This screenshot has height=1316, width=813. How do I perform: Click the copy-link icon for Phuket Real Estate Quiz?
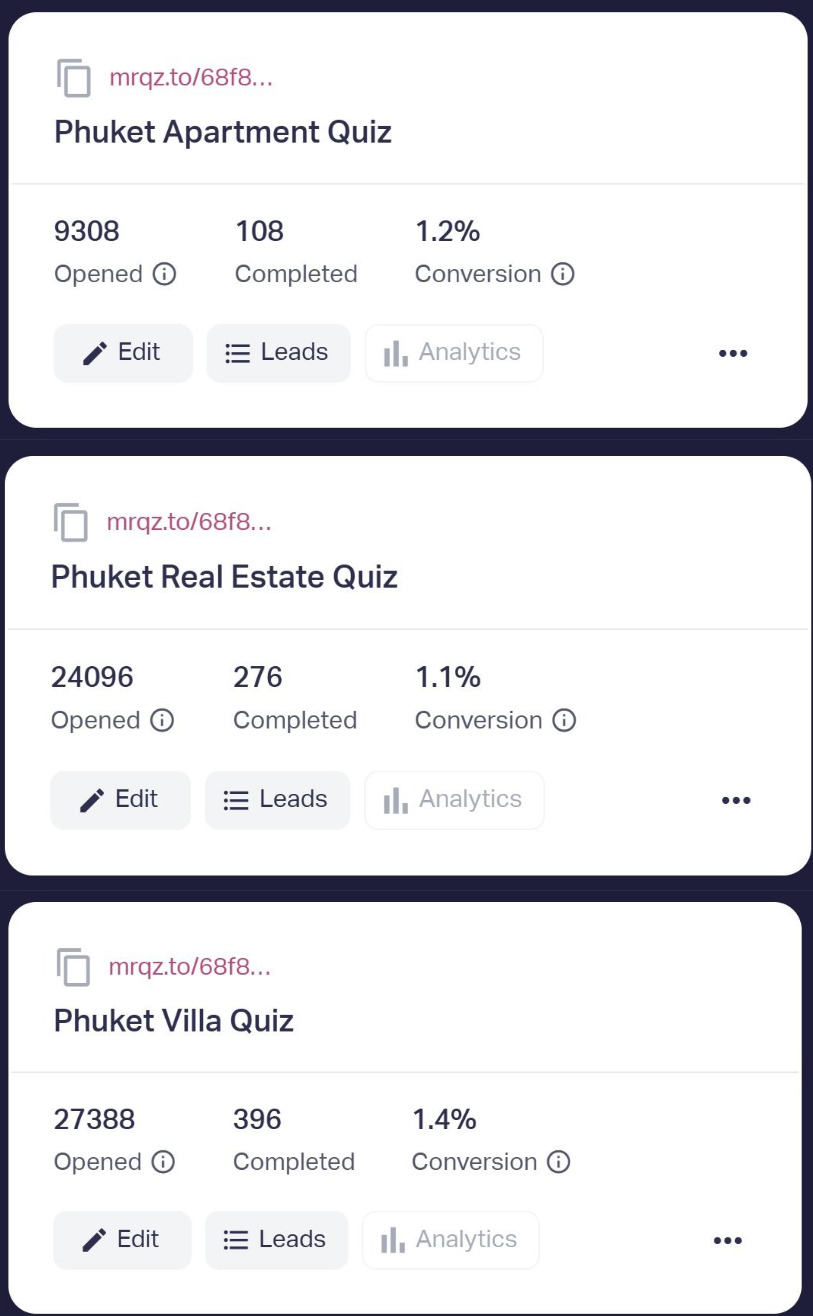click(x=70, y=521)
